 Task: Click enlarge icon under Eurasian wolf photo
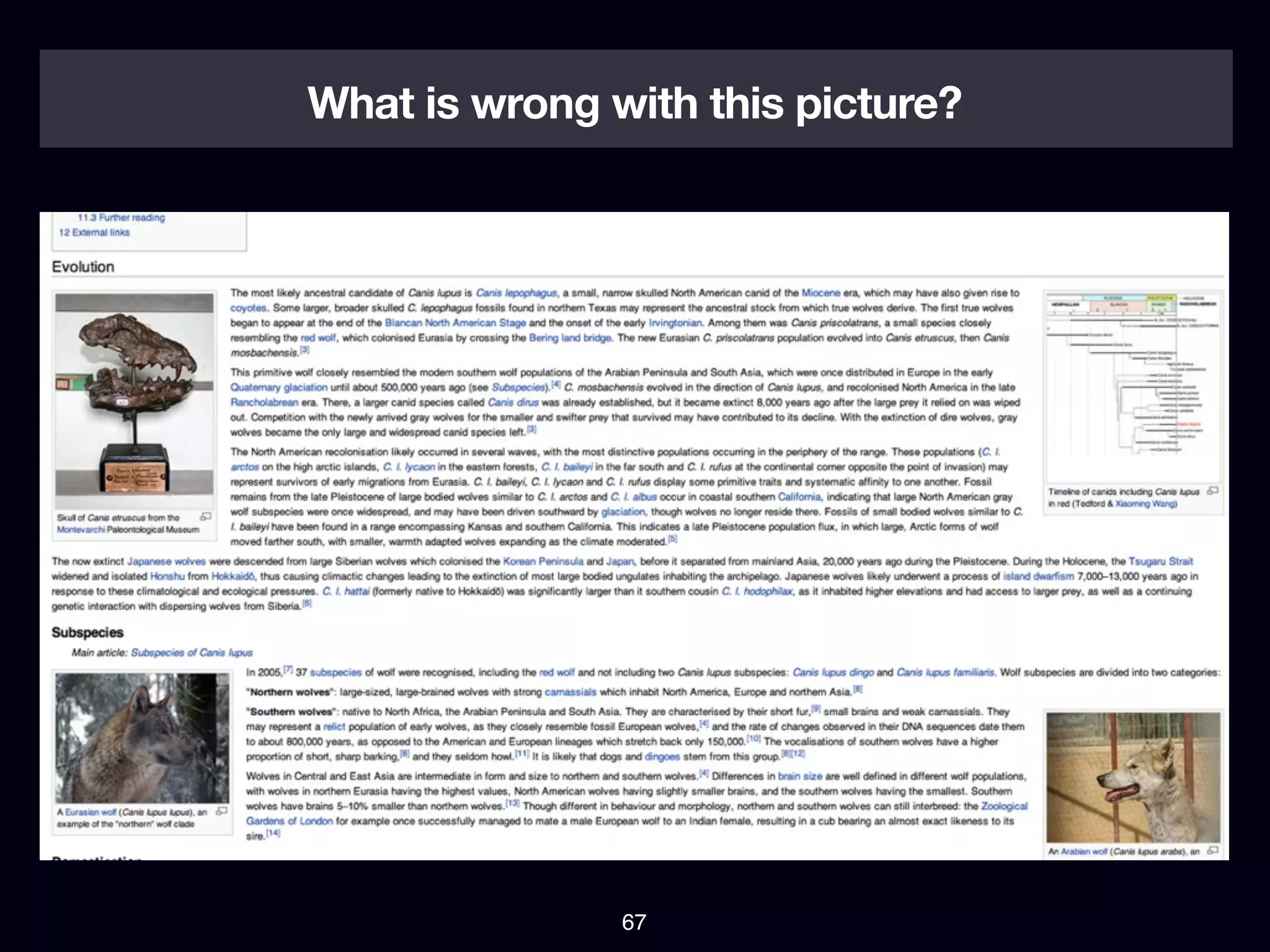(x=221, y=811)
